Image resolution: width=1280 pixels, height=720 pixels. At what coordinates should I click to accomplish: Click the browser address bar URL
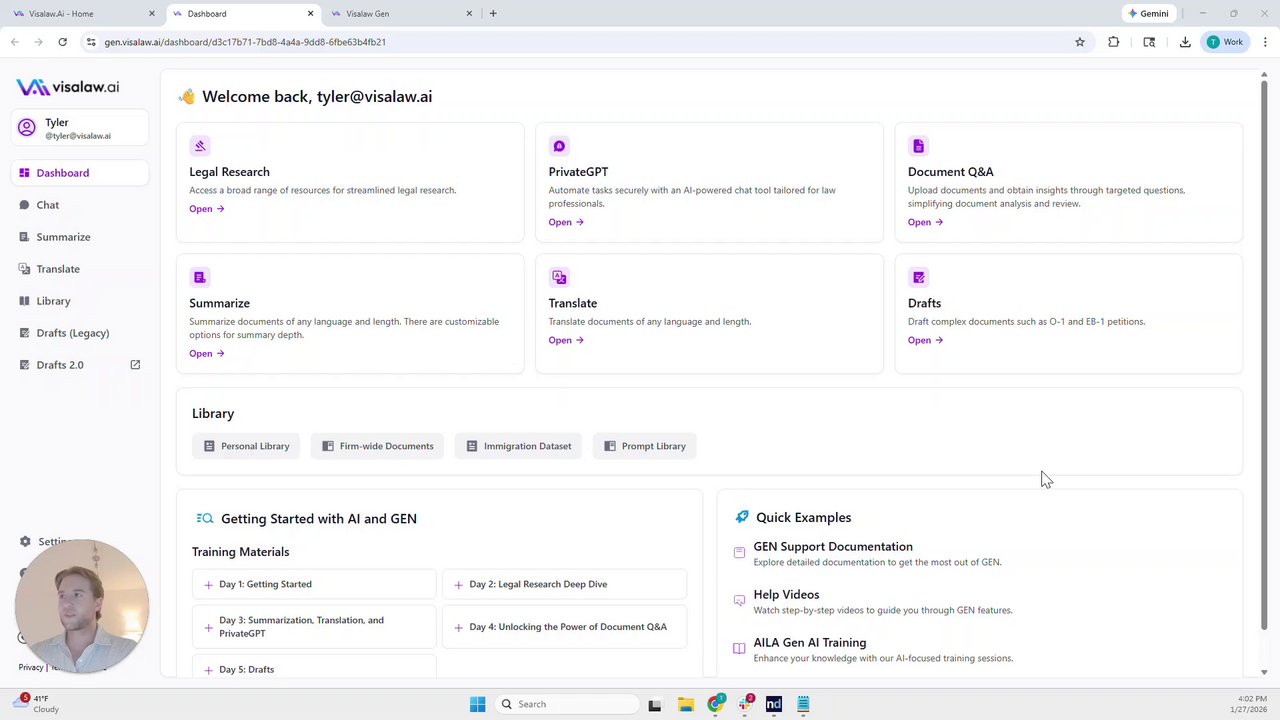click(245, 42)
